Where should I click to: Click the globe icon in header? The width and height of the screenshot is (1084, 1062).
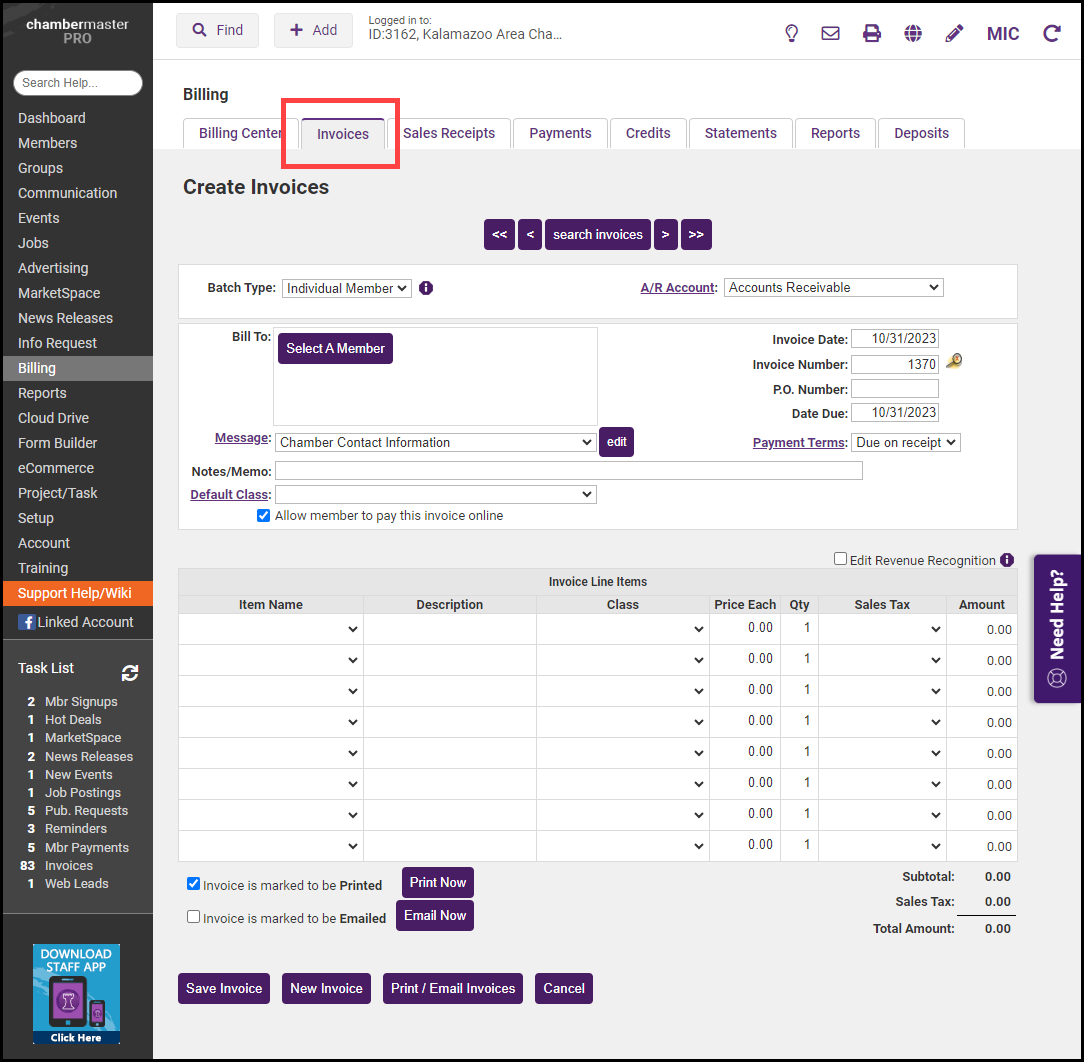point(913,33)
